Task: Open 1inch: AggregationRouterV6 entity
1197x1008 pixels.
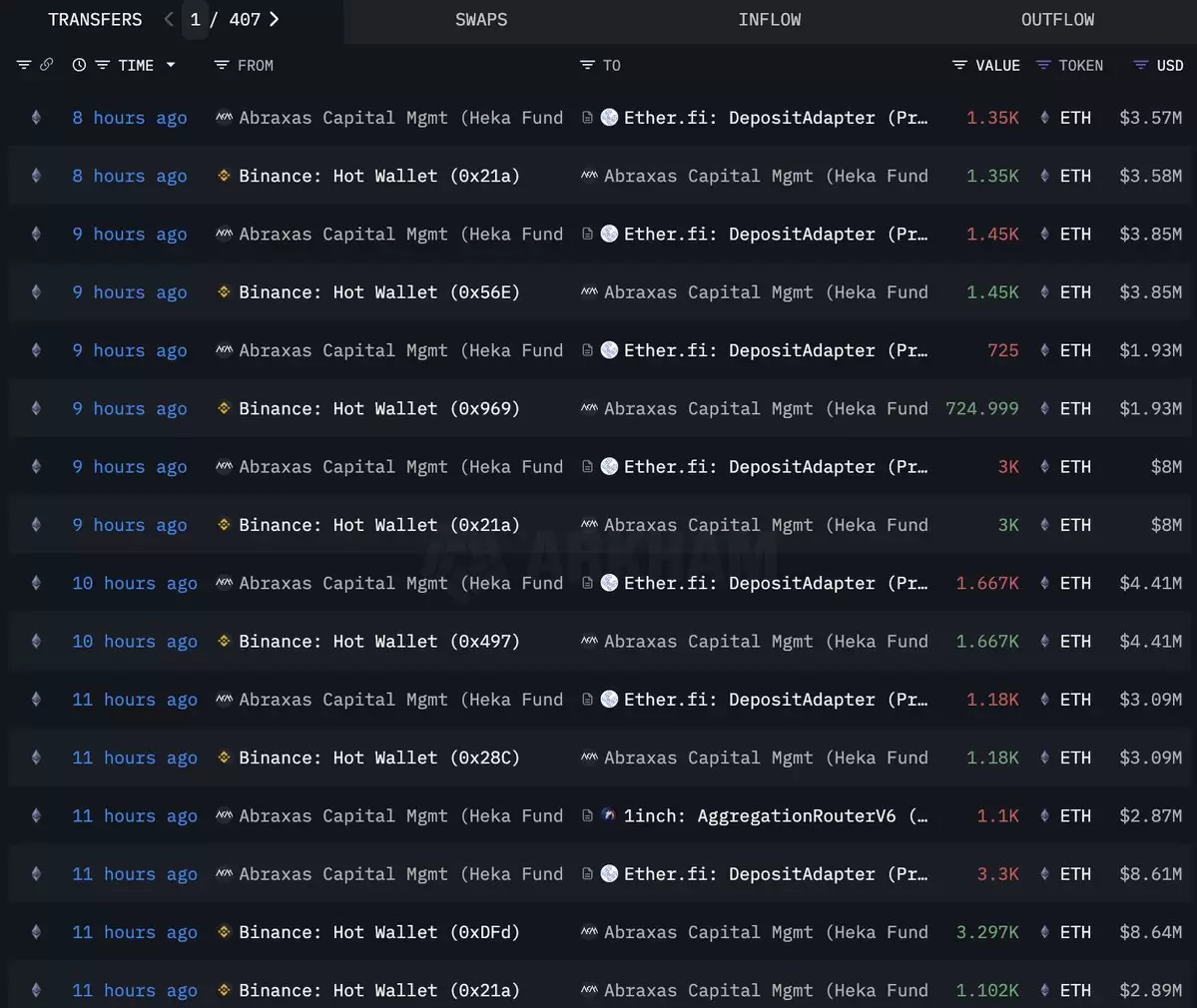Action: pos(776,815)
